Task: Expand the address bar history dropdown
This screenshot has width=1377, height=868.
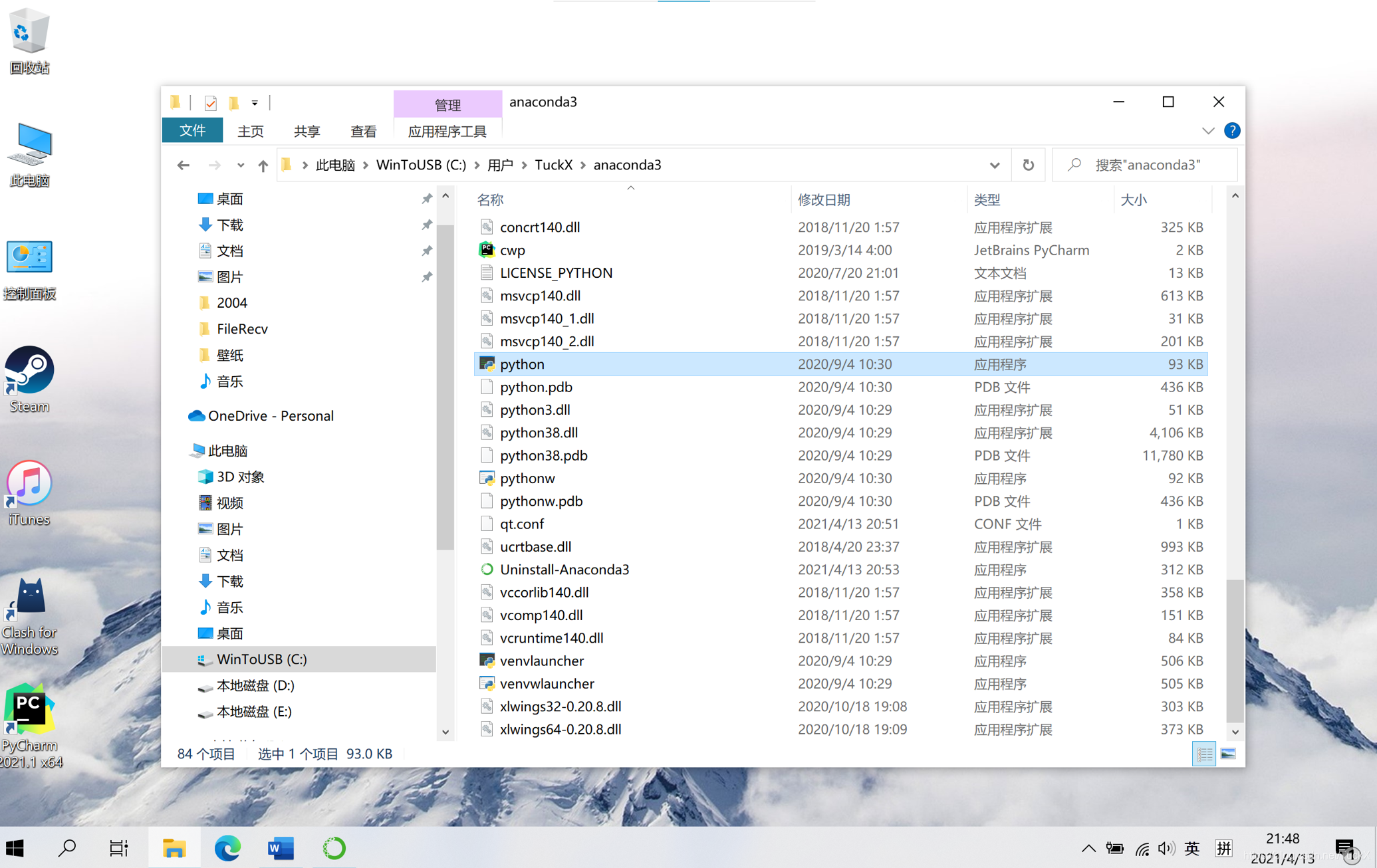Action: pos(994,165)
